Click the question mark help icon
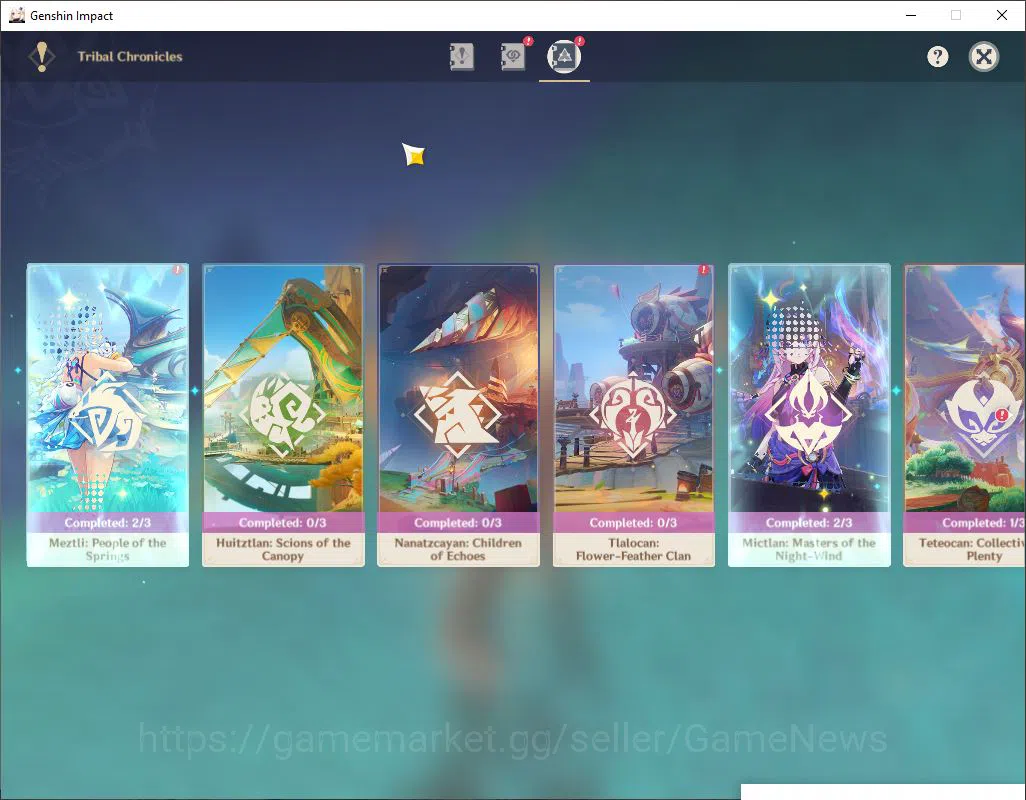Image resolution: width=1026 pixels, height=800 pixels. (x=938, y=57)
